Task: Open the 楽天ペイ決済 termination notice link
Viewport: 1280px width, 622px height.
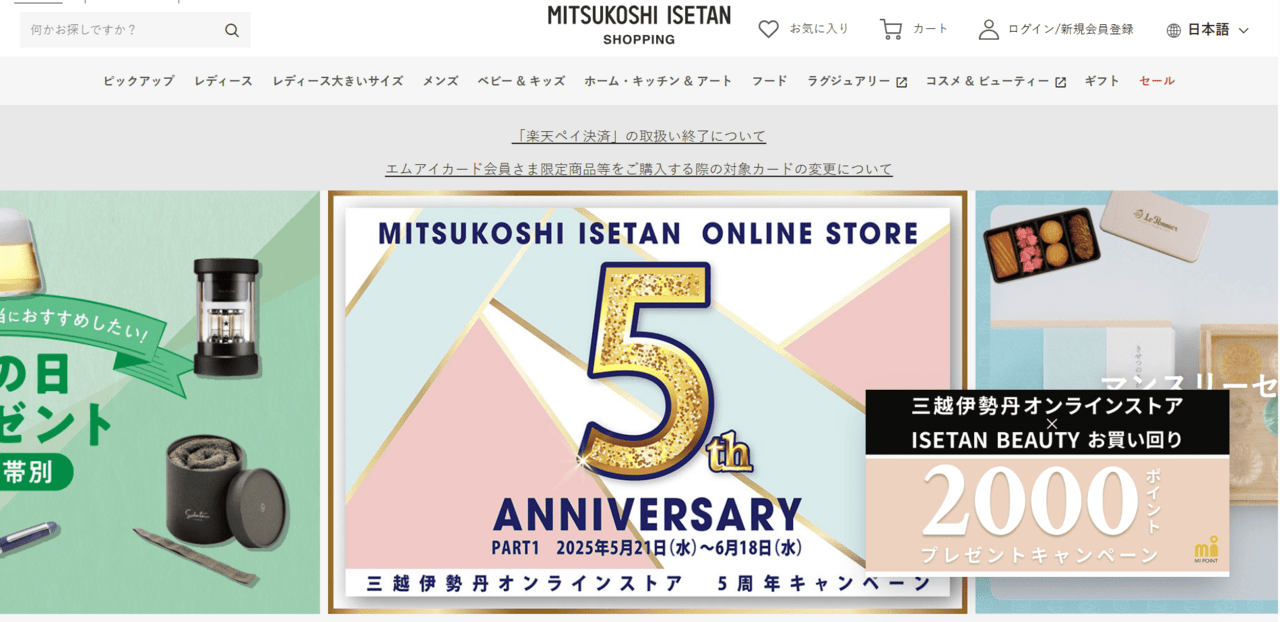Action: click(x=639, y=136)
